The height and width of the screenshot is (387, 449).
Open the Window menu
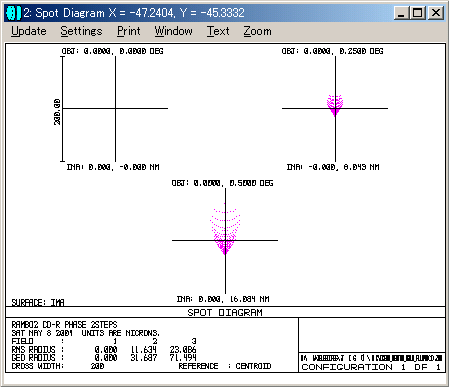(x=173, y=31)
